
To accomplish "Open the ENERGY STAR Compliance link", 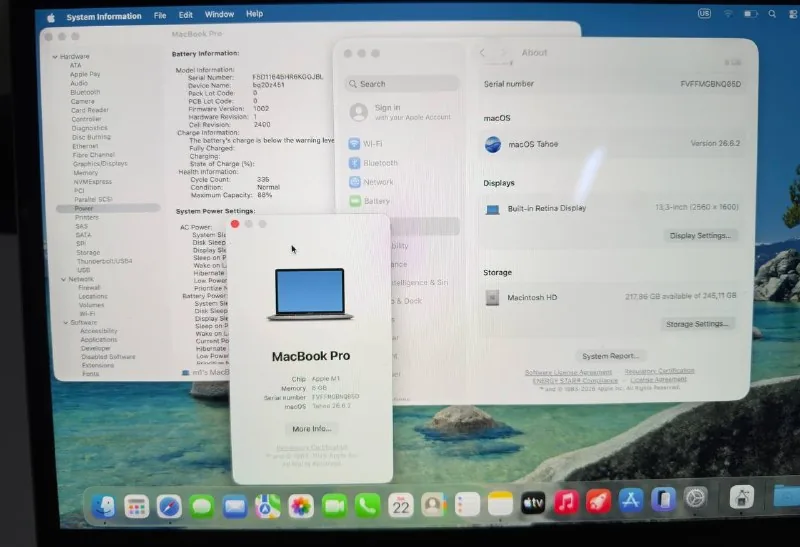I will pyautogui.click(x=575, y=381).
